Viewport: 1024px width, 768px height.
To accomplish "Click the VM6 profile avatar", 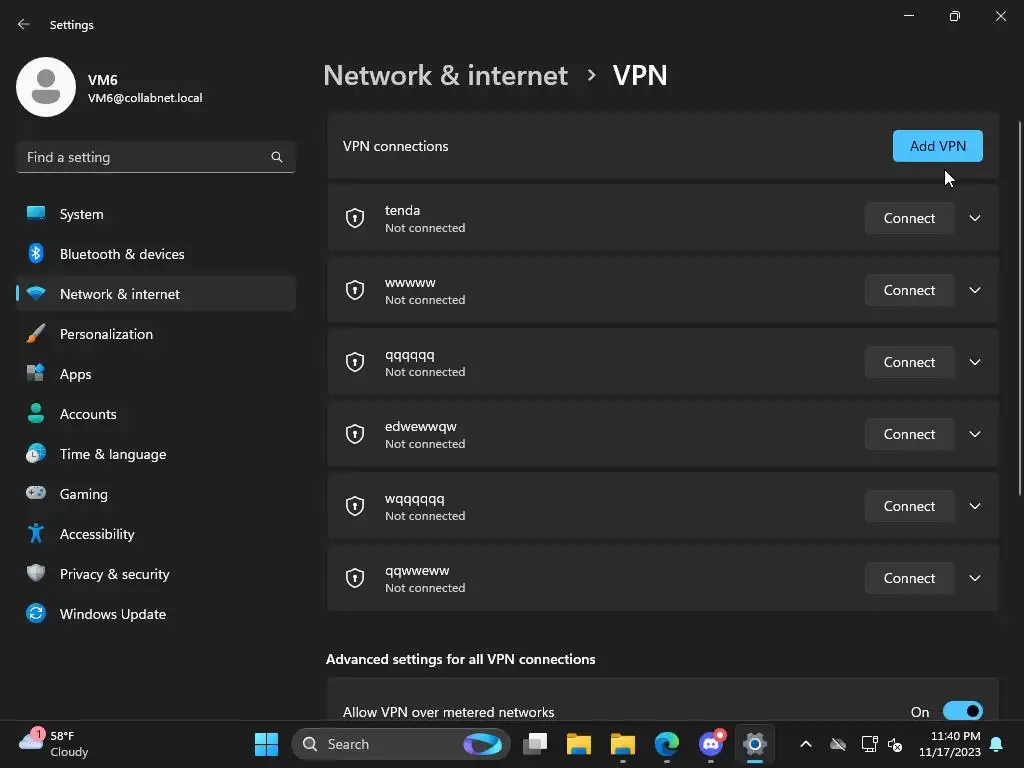I will coord(46,87).
